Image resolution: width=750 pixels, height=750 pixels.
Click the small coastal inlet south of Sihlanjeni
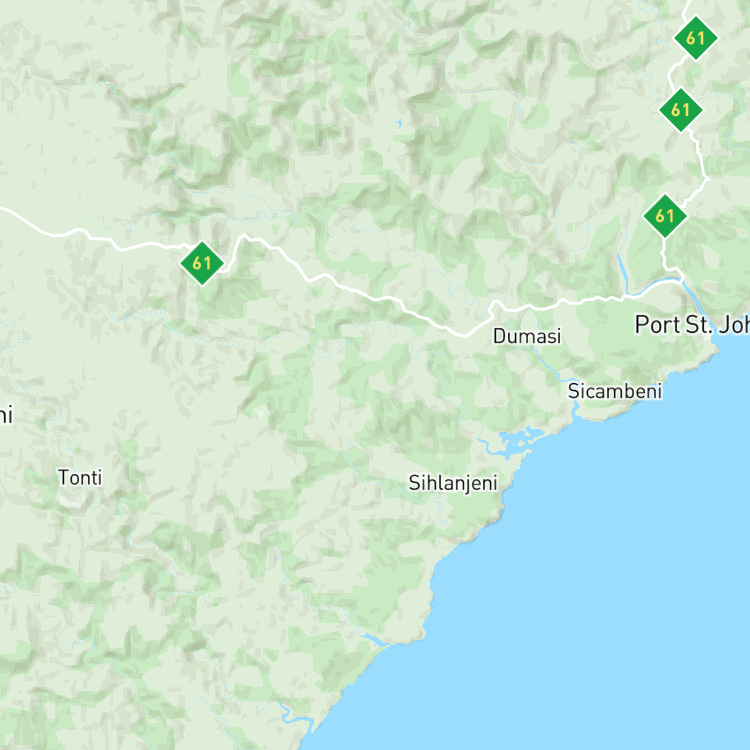[373, 640]
